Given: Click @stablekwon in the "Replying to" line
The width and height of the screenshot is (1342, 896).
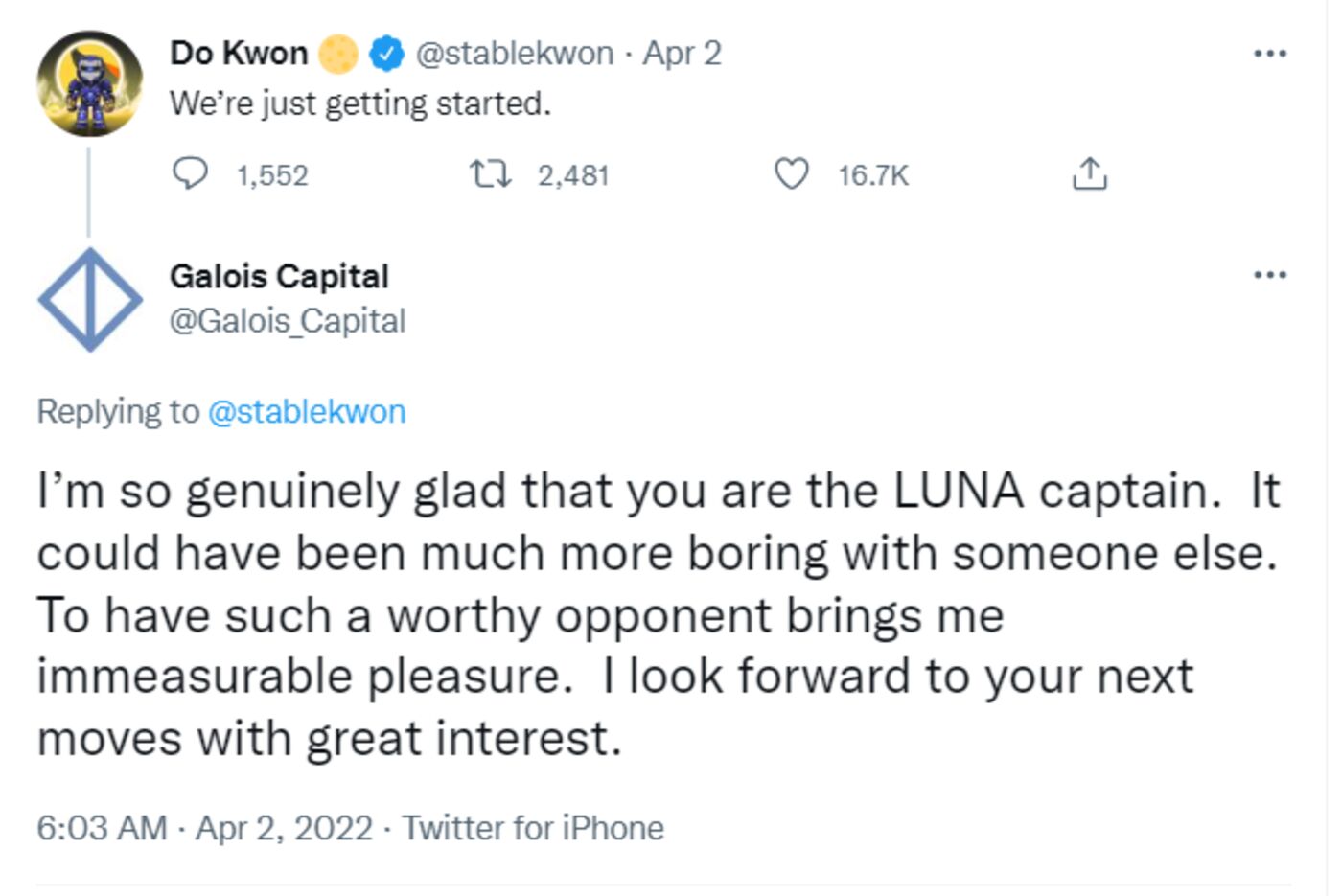Looking at the screenshot, I should coord(307,412).
